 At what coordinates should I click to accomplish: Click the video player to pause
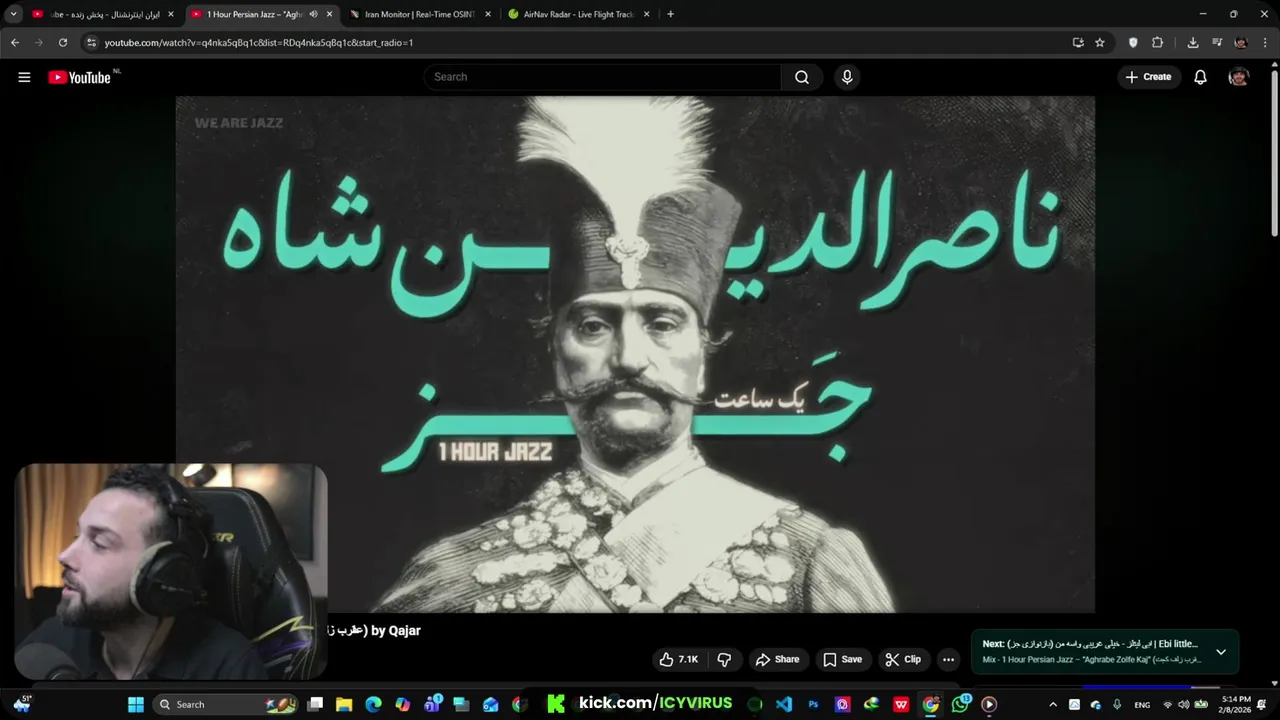[x=635, y=354]
